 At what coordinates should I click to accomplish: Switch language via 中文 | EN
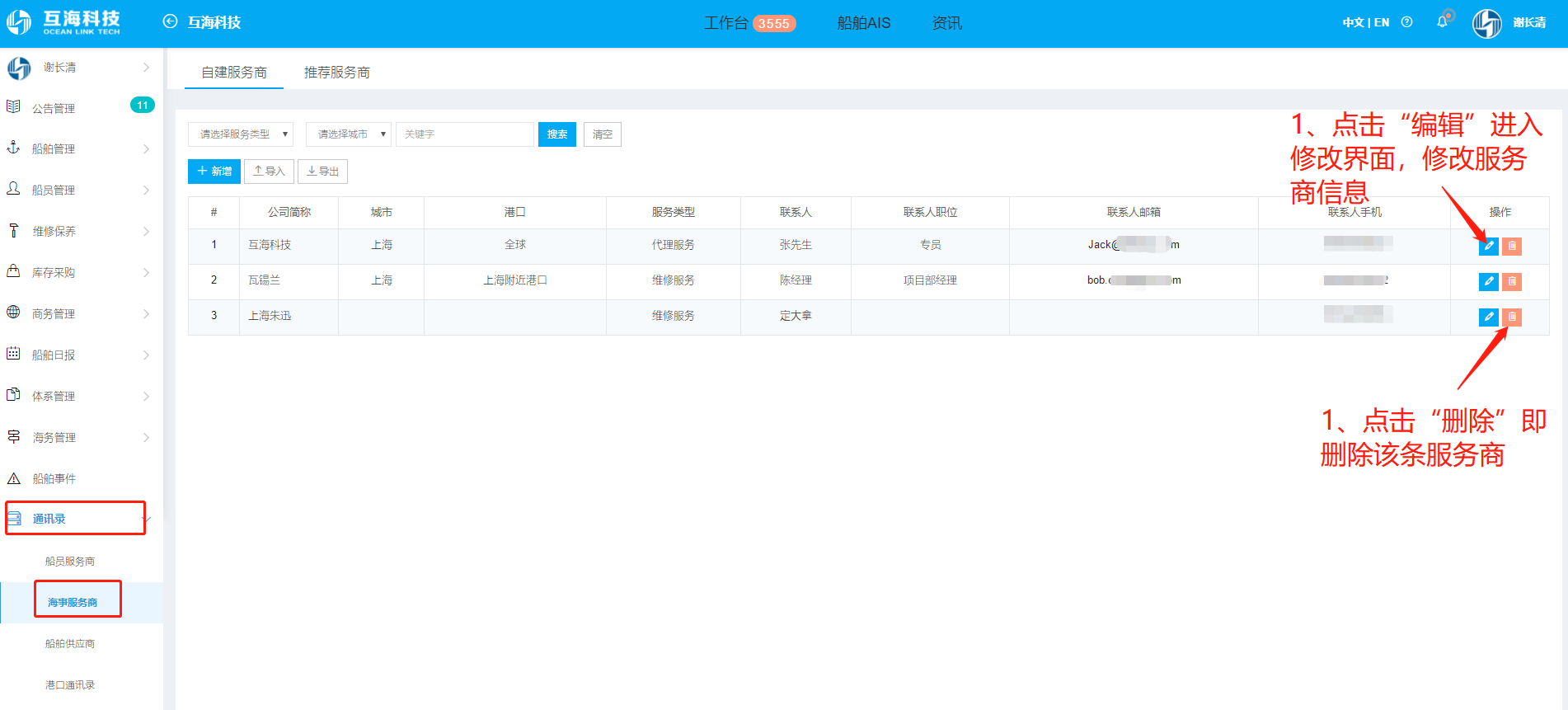tap(1365, 22)
